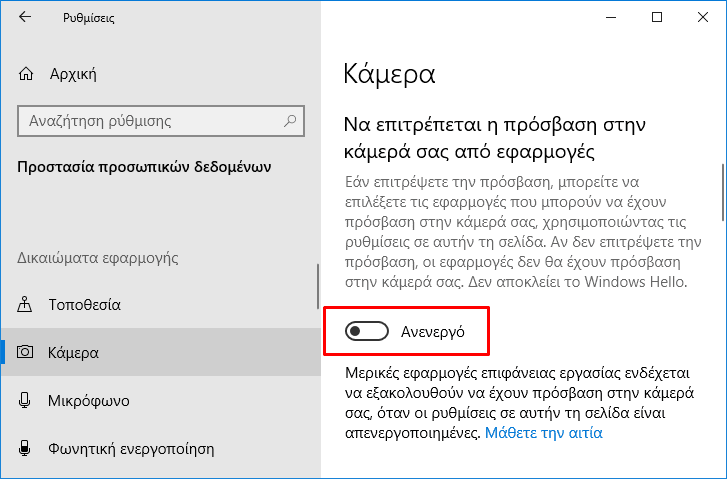Click the search magnifier icon

pyautogui.click(x=290, y=121)
